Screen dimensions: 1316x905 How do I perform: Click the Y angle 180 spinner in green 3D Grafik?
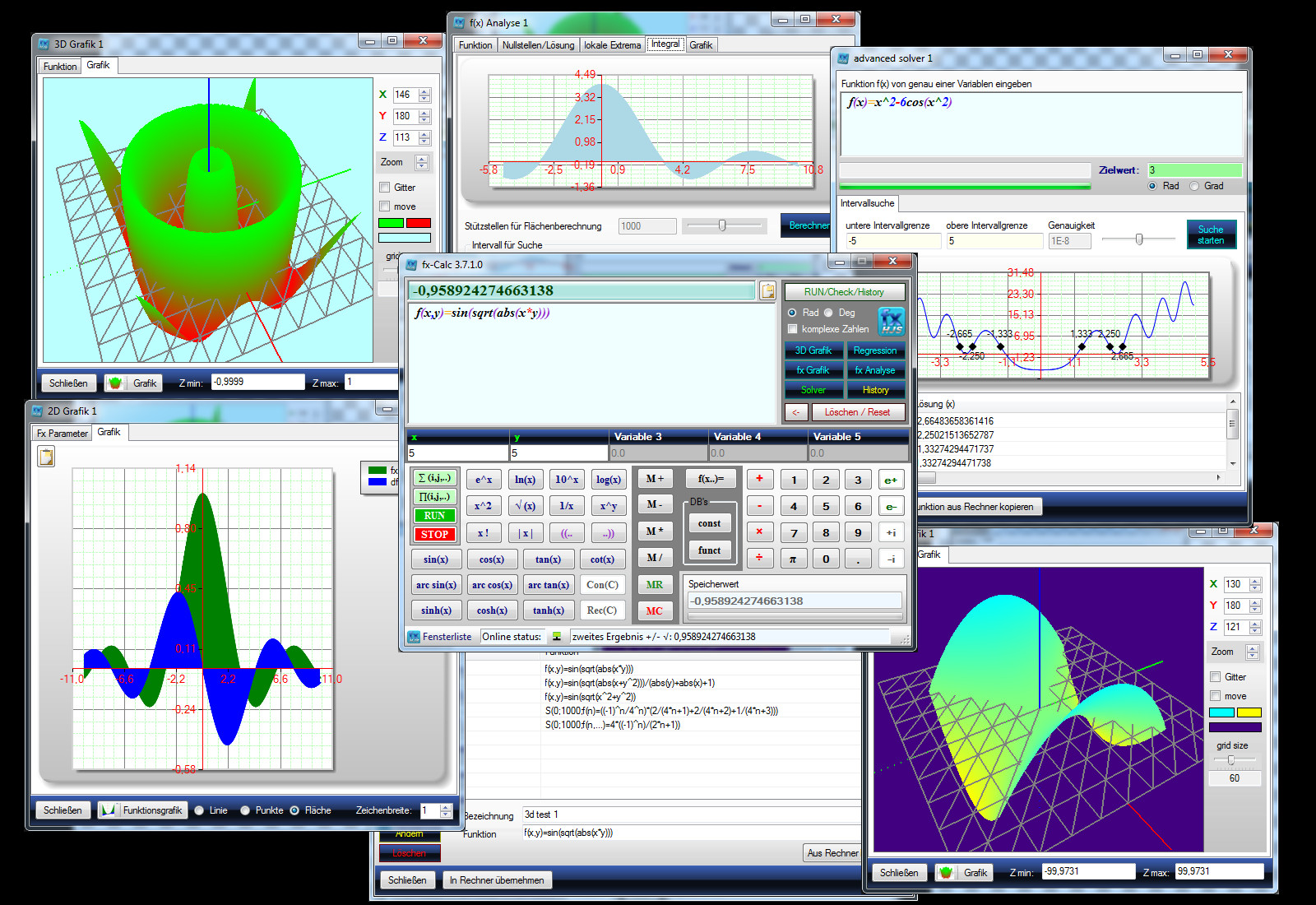click(424, 116)
